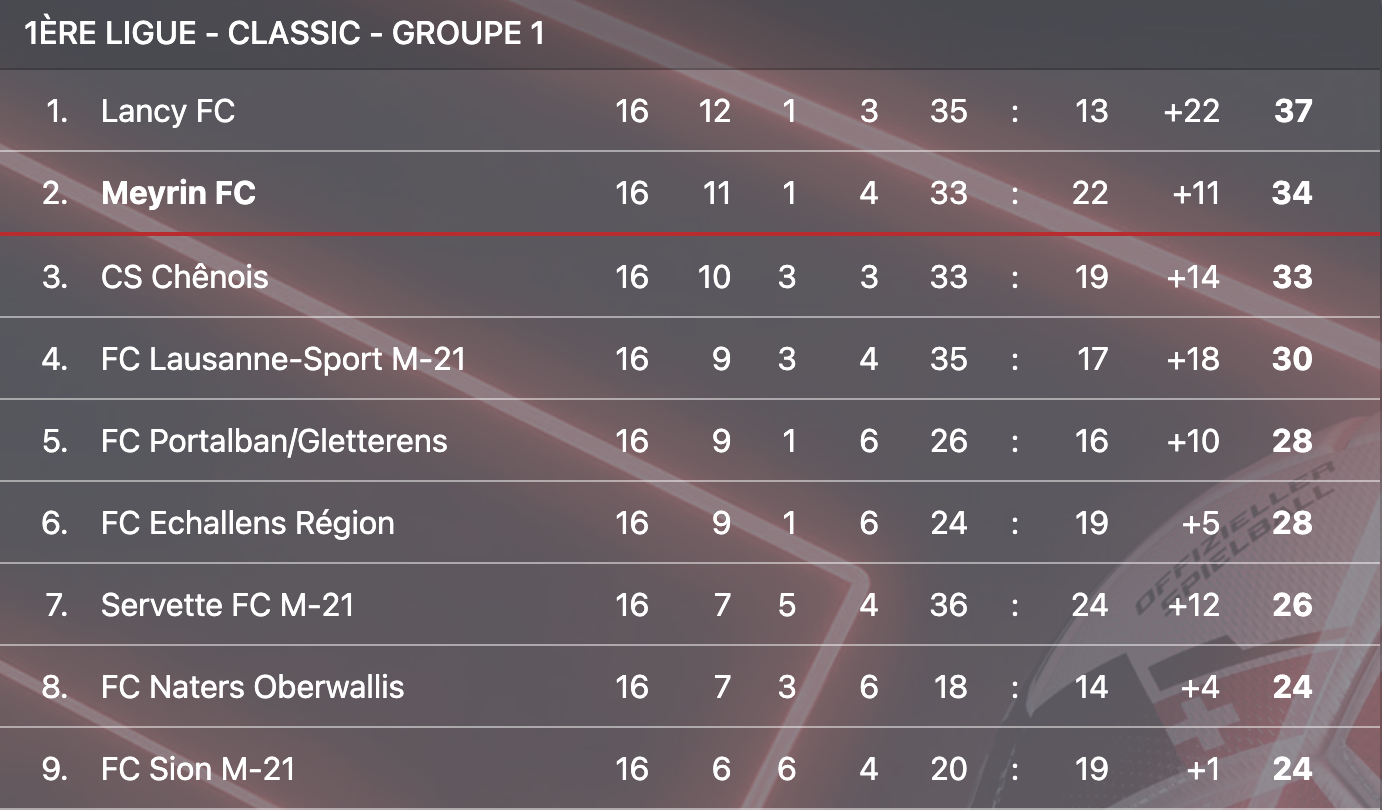The width and height of the screenshot is (1382, 810).
Task: Click the 1ÈRE LIGUE - CLASSIC - GROUPE 1 header
Action: click(284, 33)
